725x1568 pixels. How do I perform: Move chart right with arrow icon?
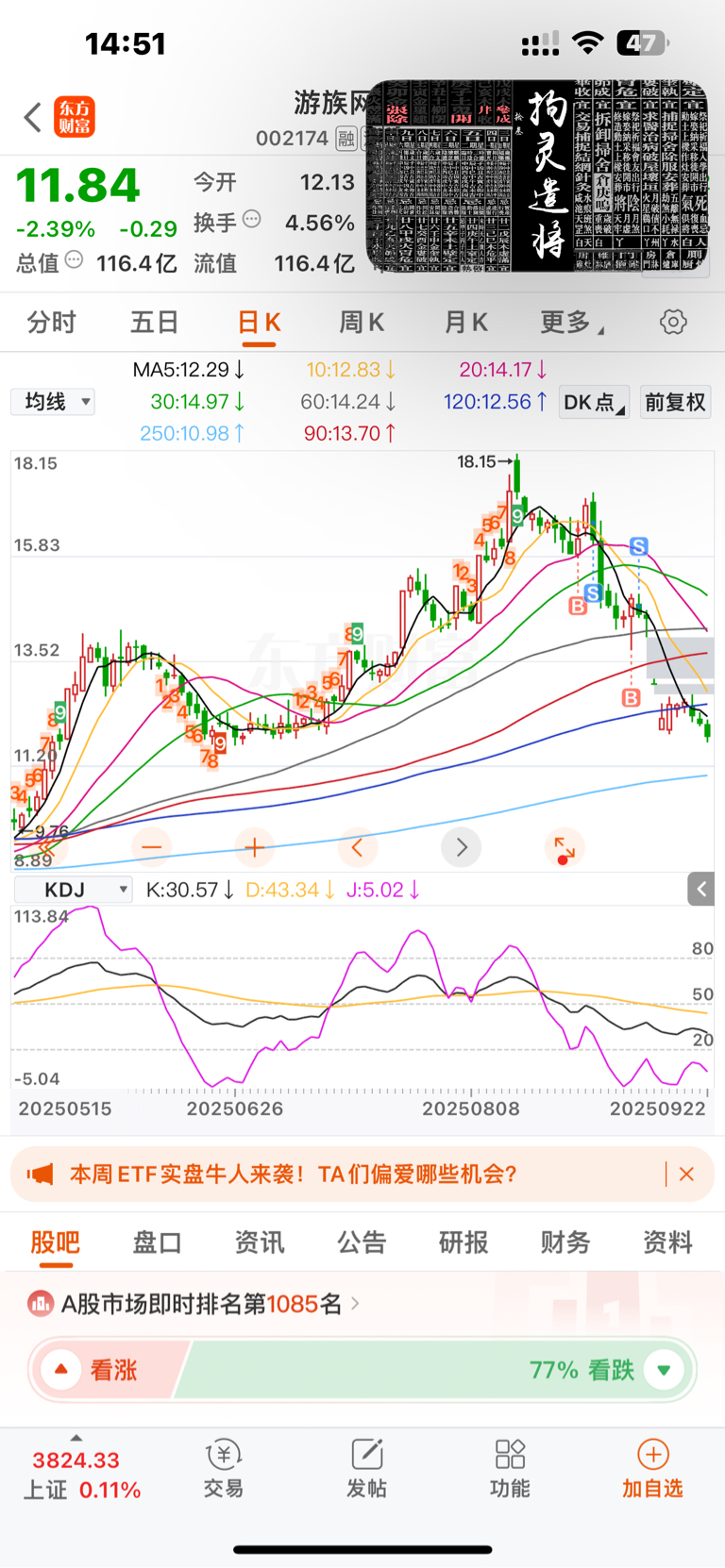click(461, 847)
